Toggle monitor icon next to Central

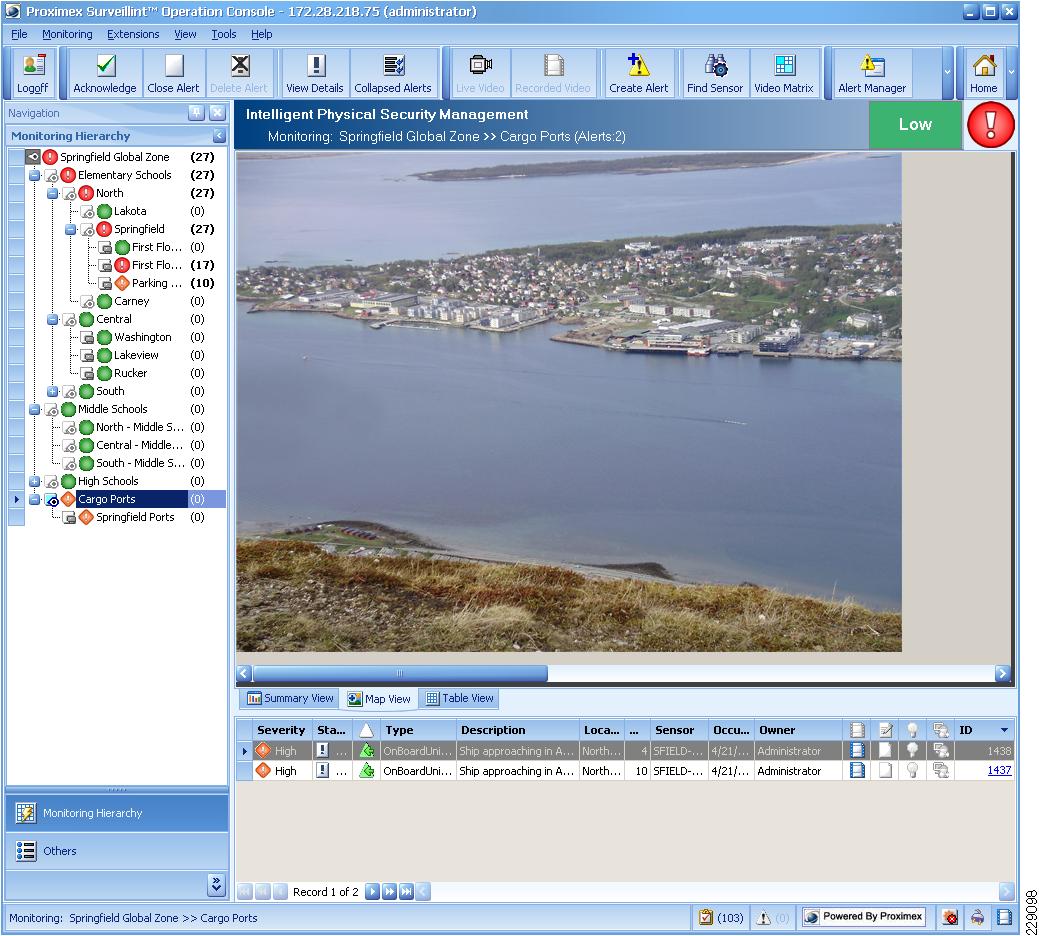pyautogui.click(x=70, y=319)
